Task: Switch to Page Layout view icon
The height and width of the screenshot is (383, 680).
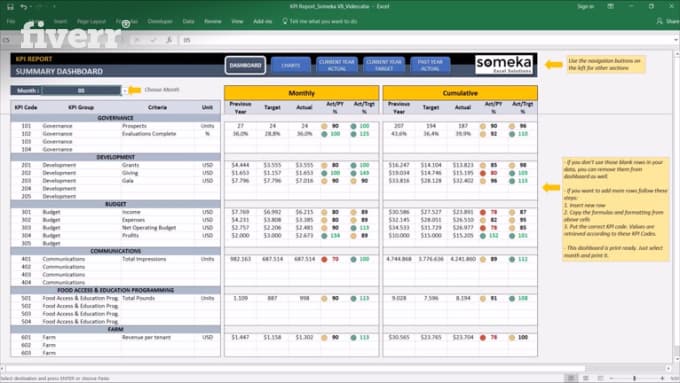Action: coord(585,378)
